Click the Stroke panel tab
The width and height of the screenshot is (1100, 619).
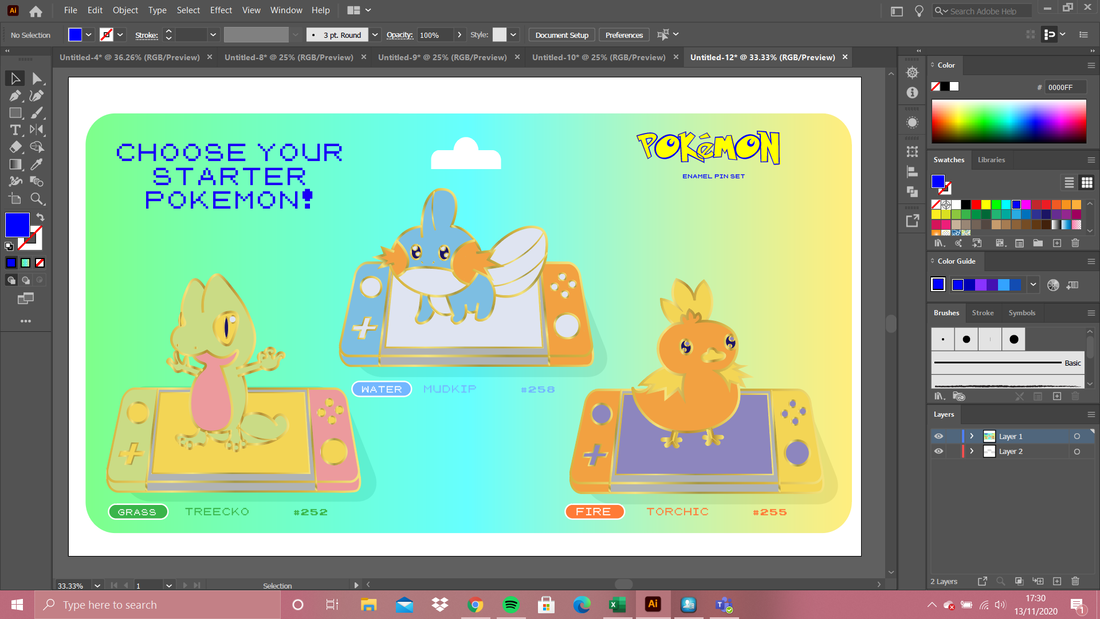click(x=982, y=313)
